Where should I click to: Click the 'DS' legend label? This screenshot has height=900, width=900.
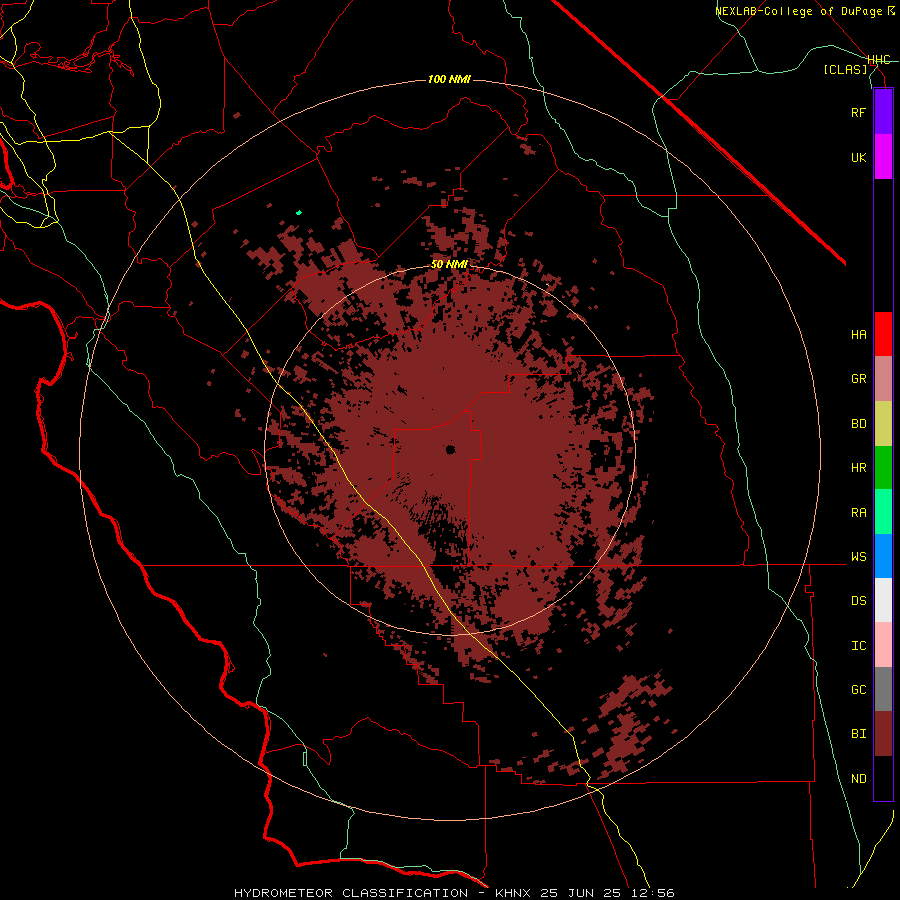pos(858,601)
